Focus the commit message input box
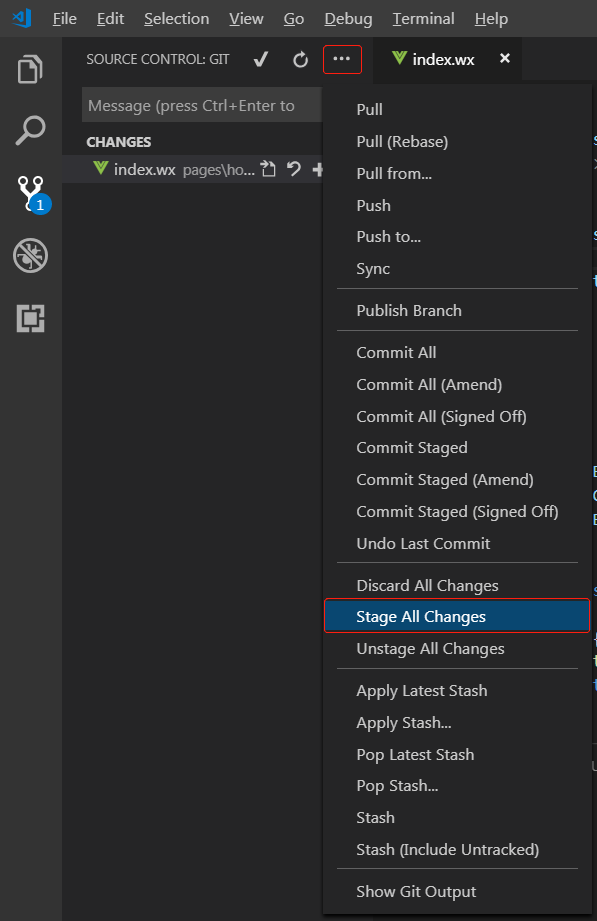Image resolution: width=597 pixels, height=921 pixels. point(202,105)
